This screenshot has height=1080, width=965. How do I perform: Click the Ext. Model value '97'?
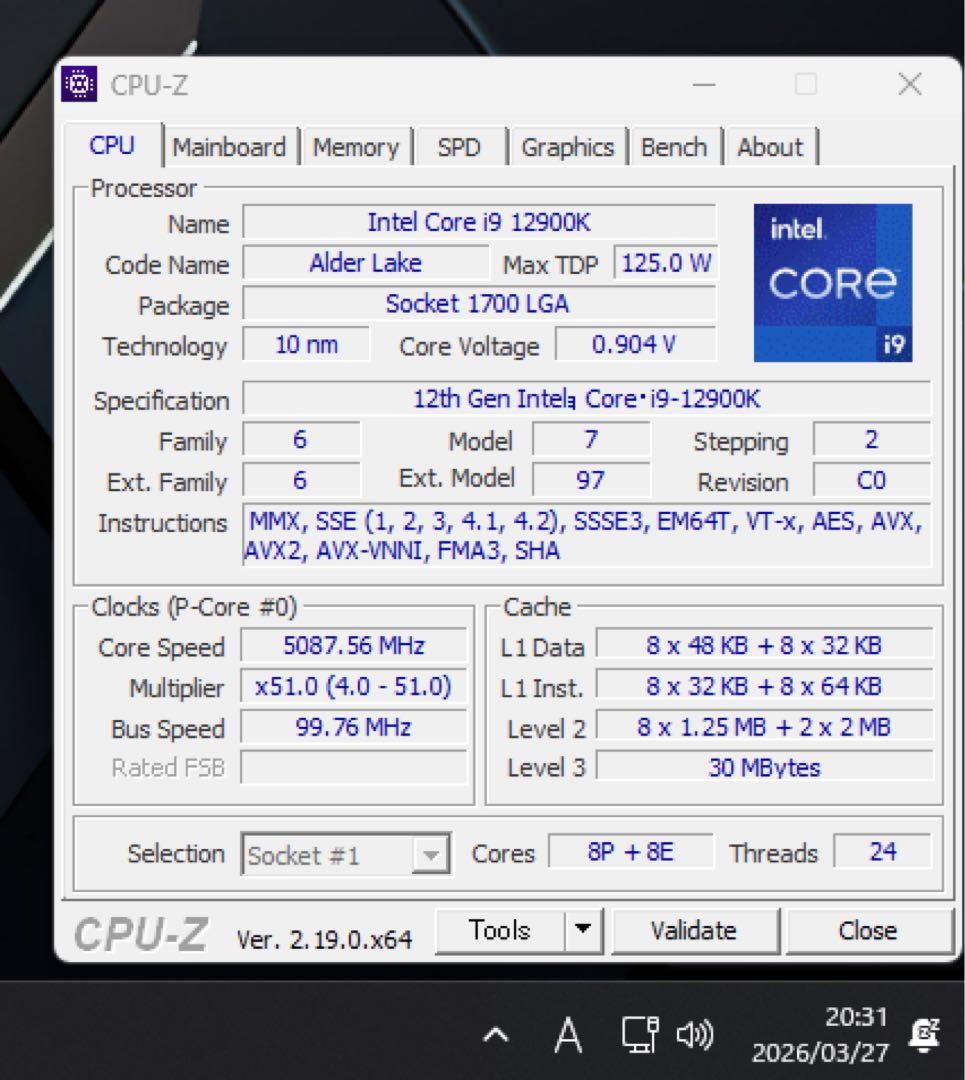coord(591,480)
